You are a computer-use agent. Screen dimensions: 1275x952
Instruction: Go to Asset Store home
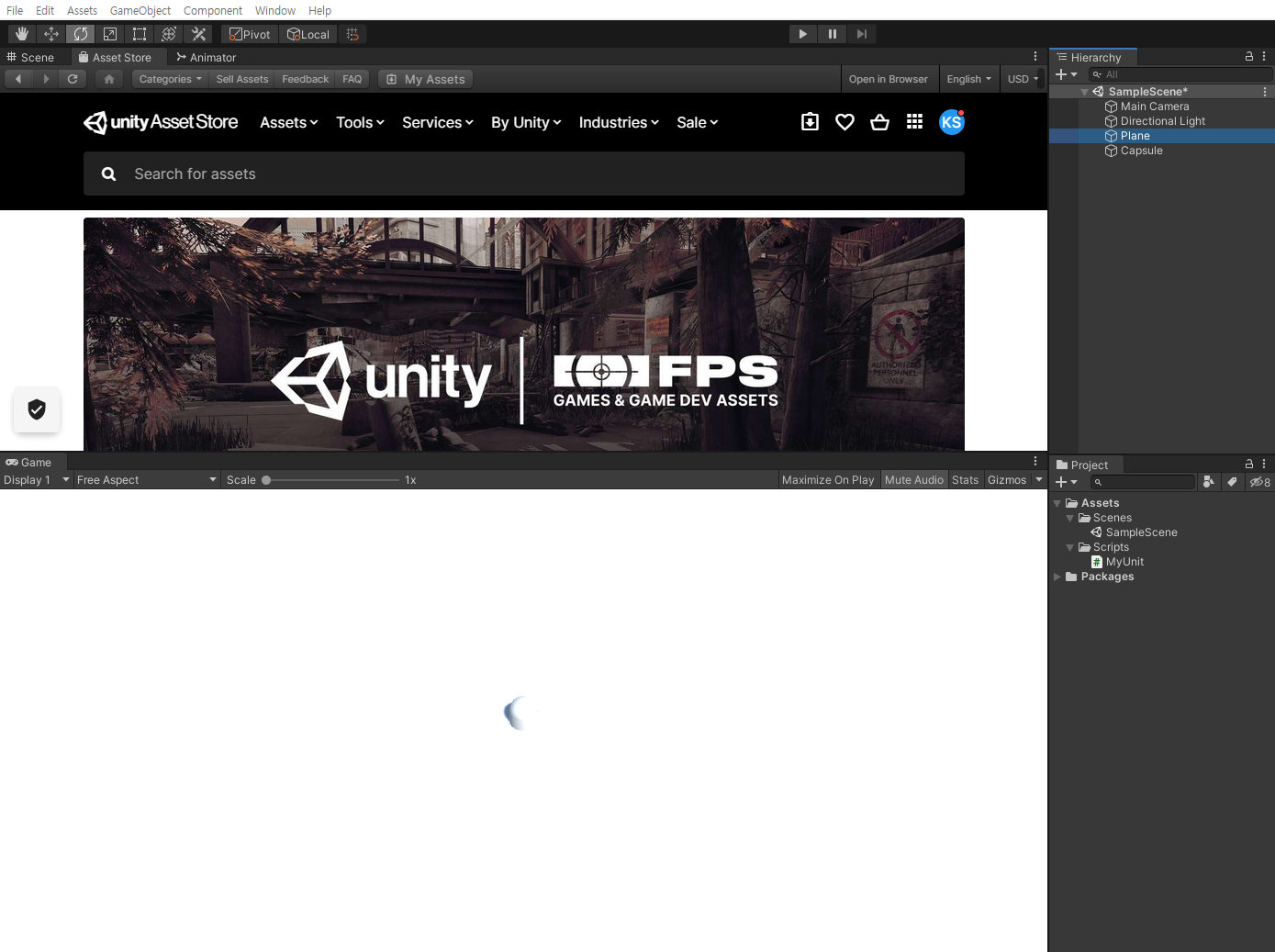pyautogui.click(x=109, y=79)
